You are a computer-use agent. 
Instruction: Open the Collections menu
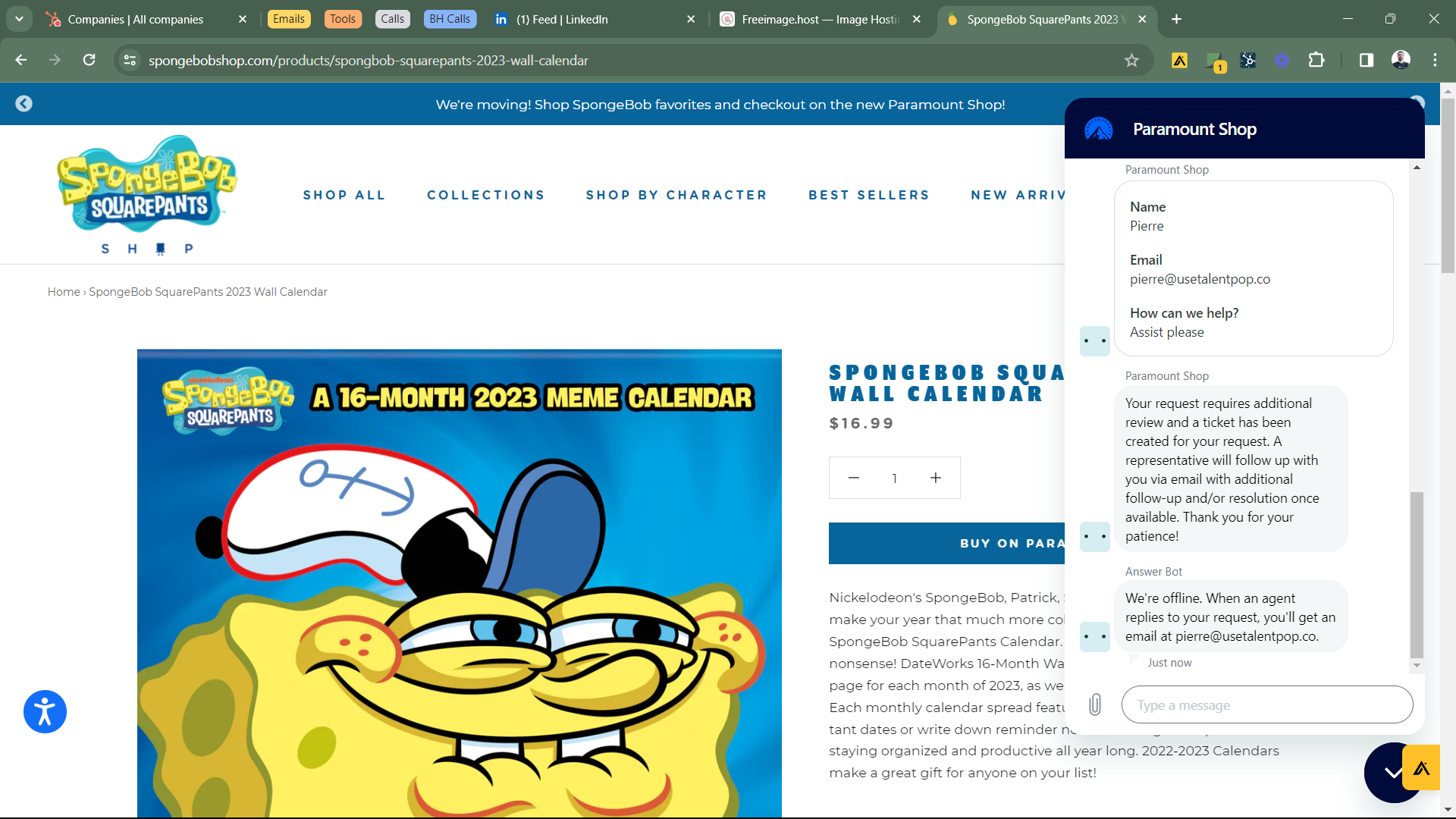click(x=486, y=196)
